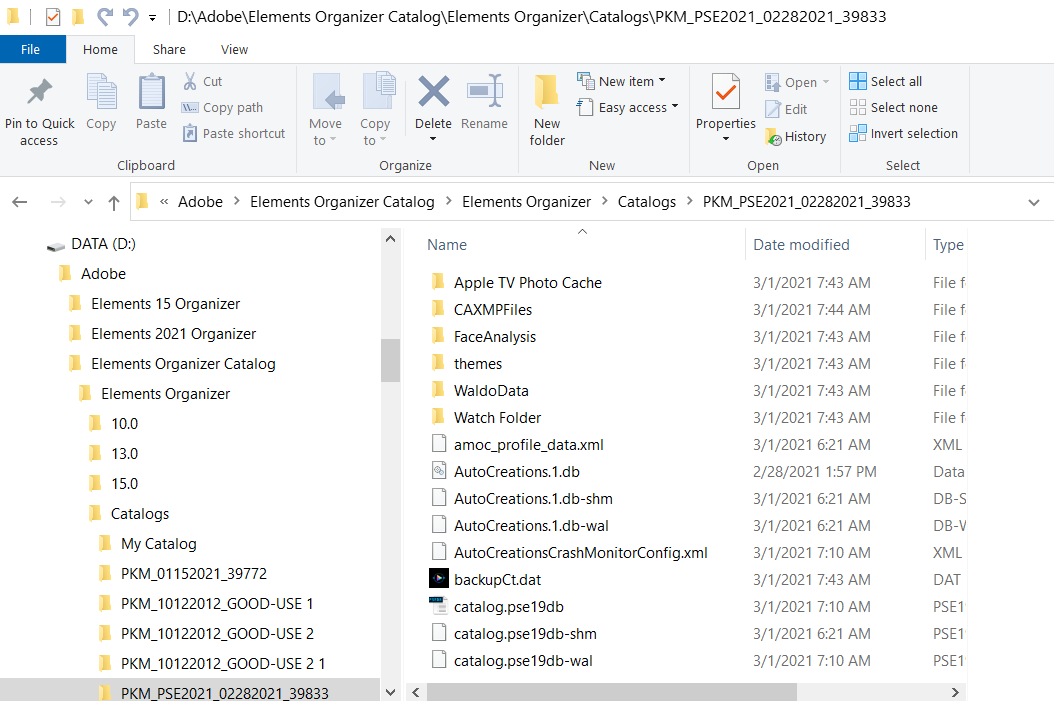
Task: Click file list horizontal scroll right arrow
Action: coord(955,692)
